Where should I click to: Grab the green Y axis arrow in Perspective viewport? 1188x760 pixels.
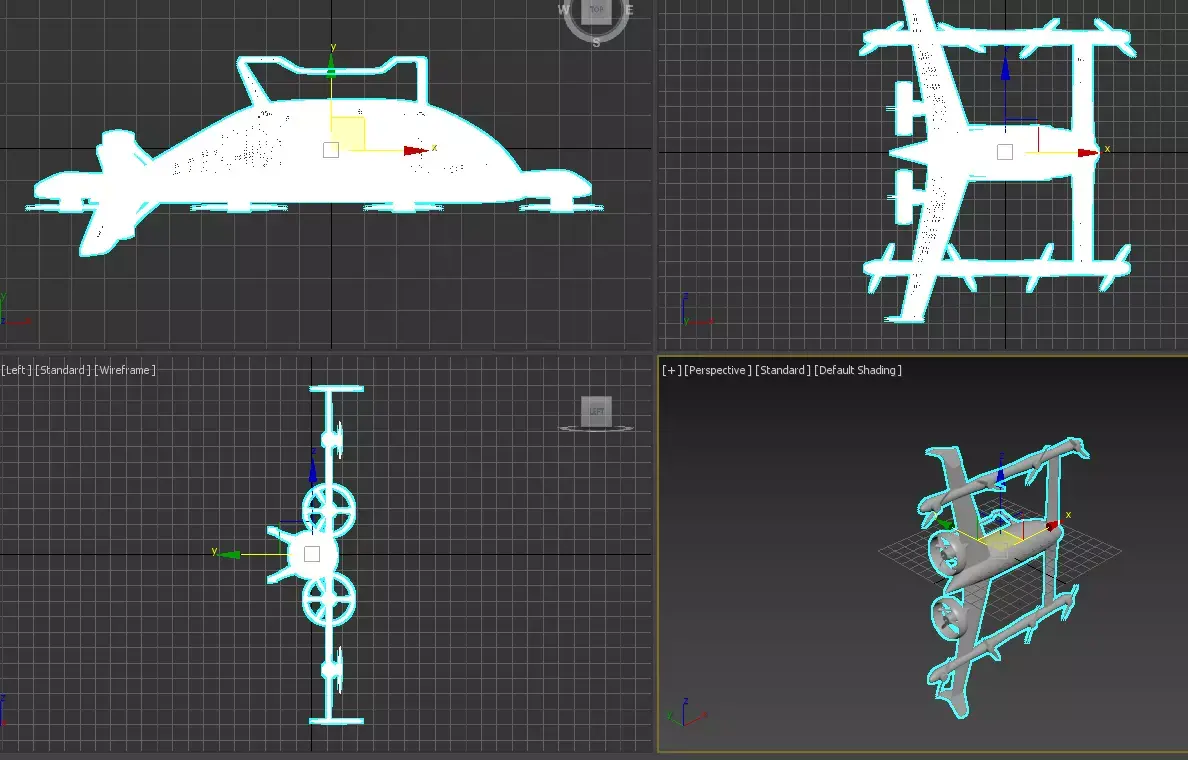[945, 523]
